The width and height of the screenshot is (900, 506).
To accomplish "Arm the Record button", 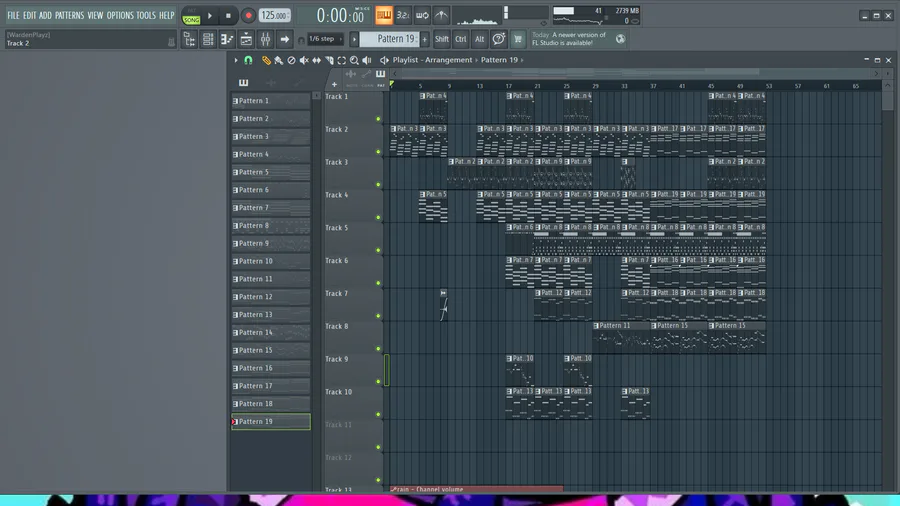I will click(x=248, y=15).
